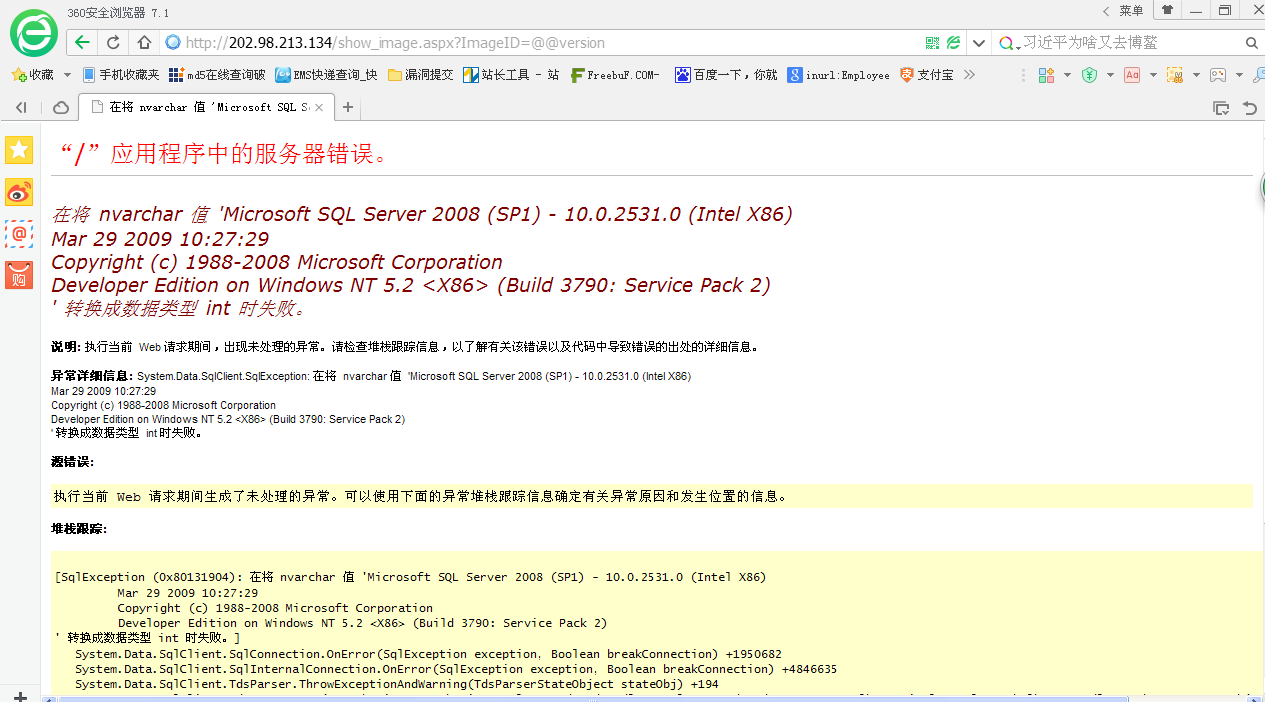Image resolution: width=1265 pixels, height=702 pixels.
Task: Go back with the green arrow button
Action: click(x=82, y=43)
